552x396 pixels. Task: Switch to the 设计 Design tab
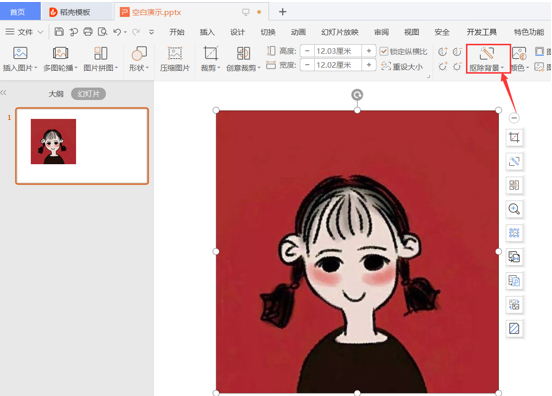pyautogui.click(x=237, y=32)
